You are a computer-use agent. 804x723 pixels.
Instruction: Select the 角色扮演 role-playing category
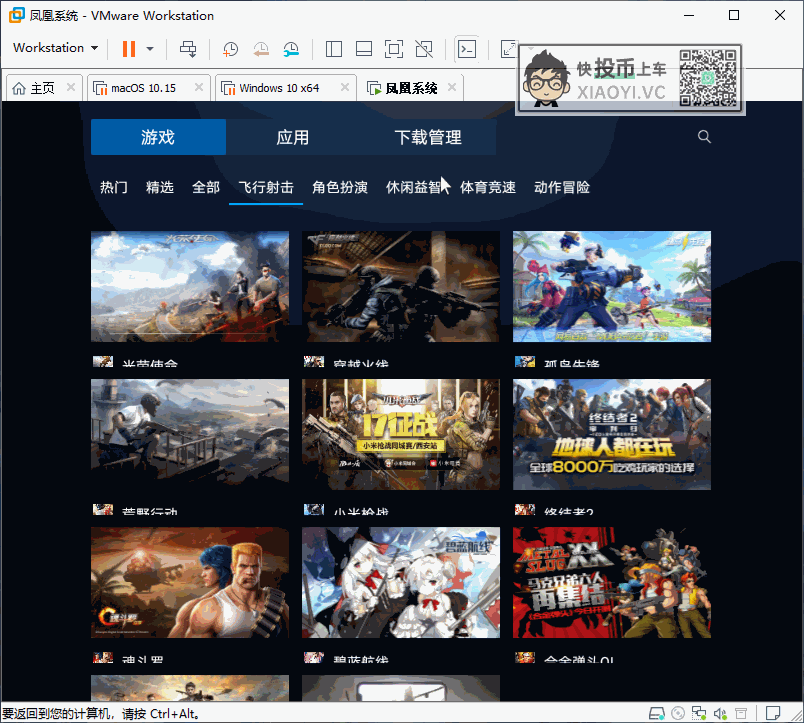point(340,187)
